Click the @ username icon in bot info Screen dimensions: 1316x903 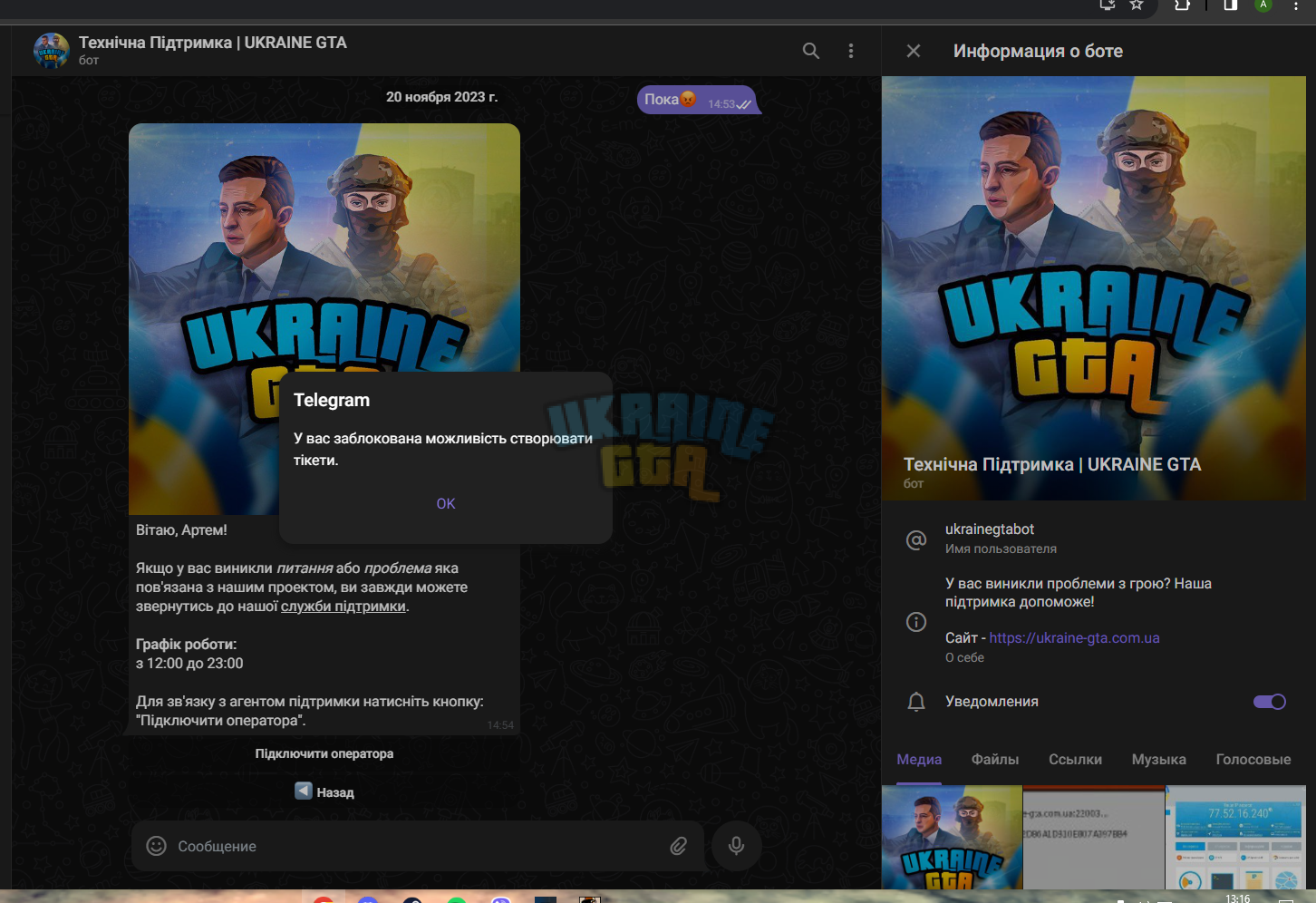point(916,539)
